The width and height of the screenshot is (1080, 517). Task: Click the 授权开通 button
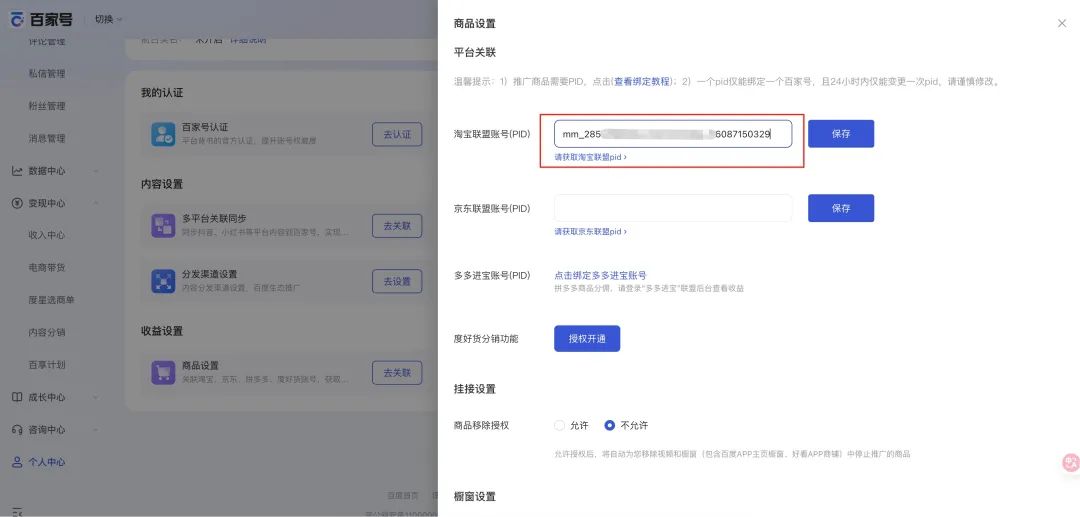(x=587, y=339)
